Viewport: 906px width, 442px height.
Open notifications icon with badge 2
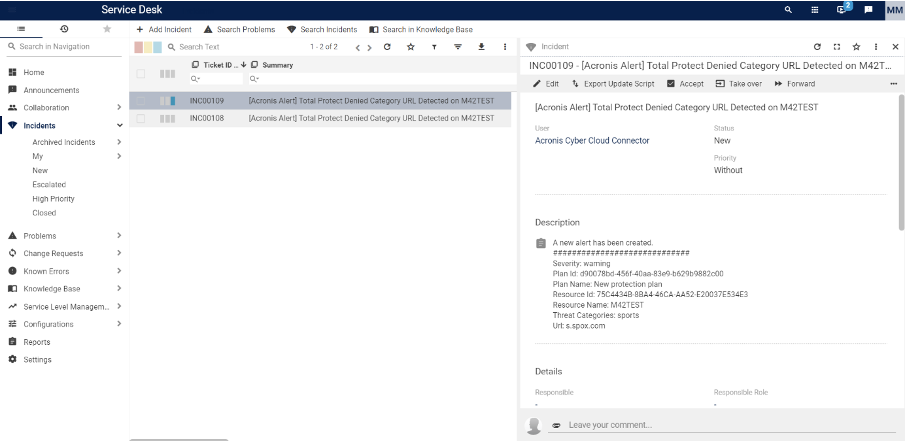click(842, 9)
